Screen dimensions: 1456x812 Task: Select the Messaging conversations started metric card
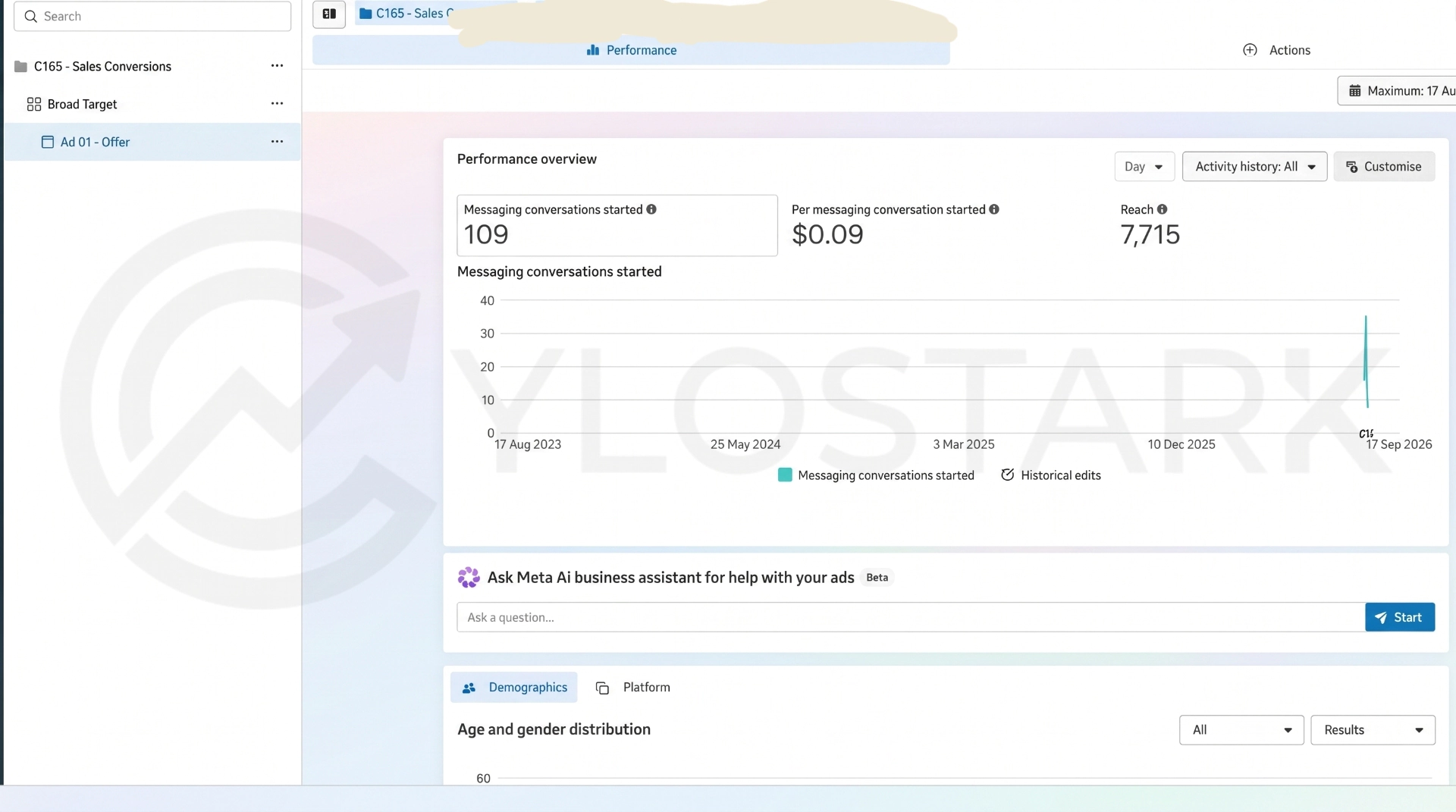click(x=617, y=225)
